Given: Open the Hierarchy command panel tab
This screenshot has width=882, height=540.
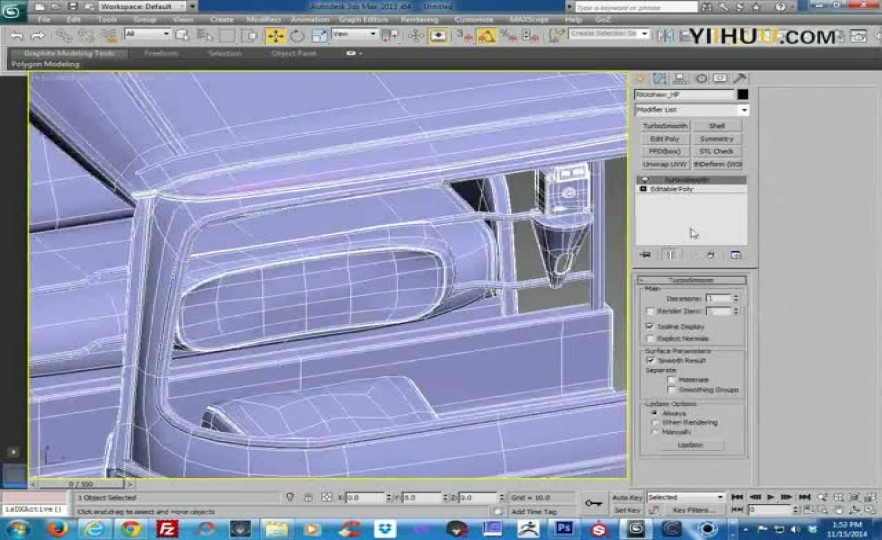Looking at the screenshot, I should click(x=680, y=79).
